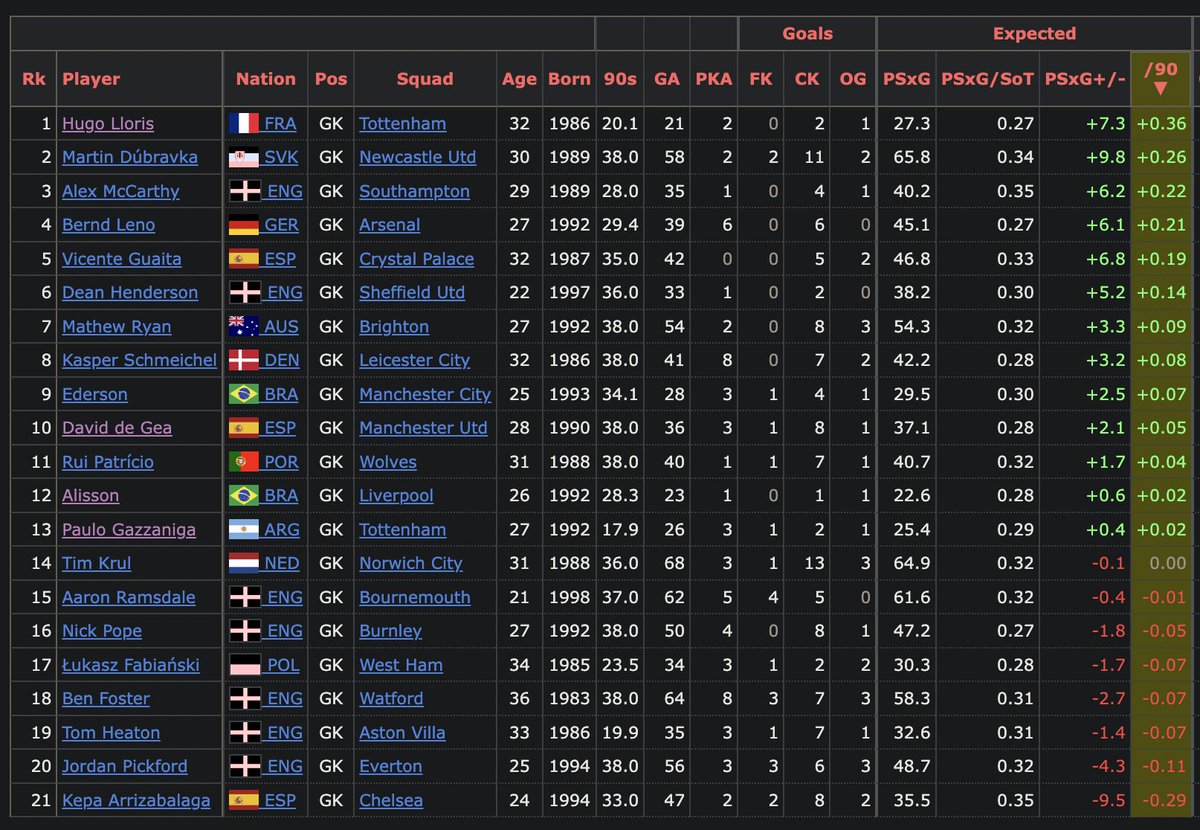Open GER nation link

pos(281,225)
